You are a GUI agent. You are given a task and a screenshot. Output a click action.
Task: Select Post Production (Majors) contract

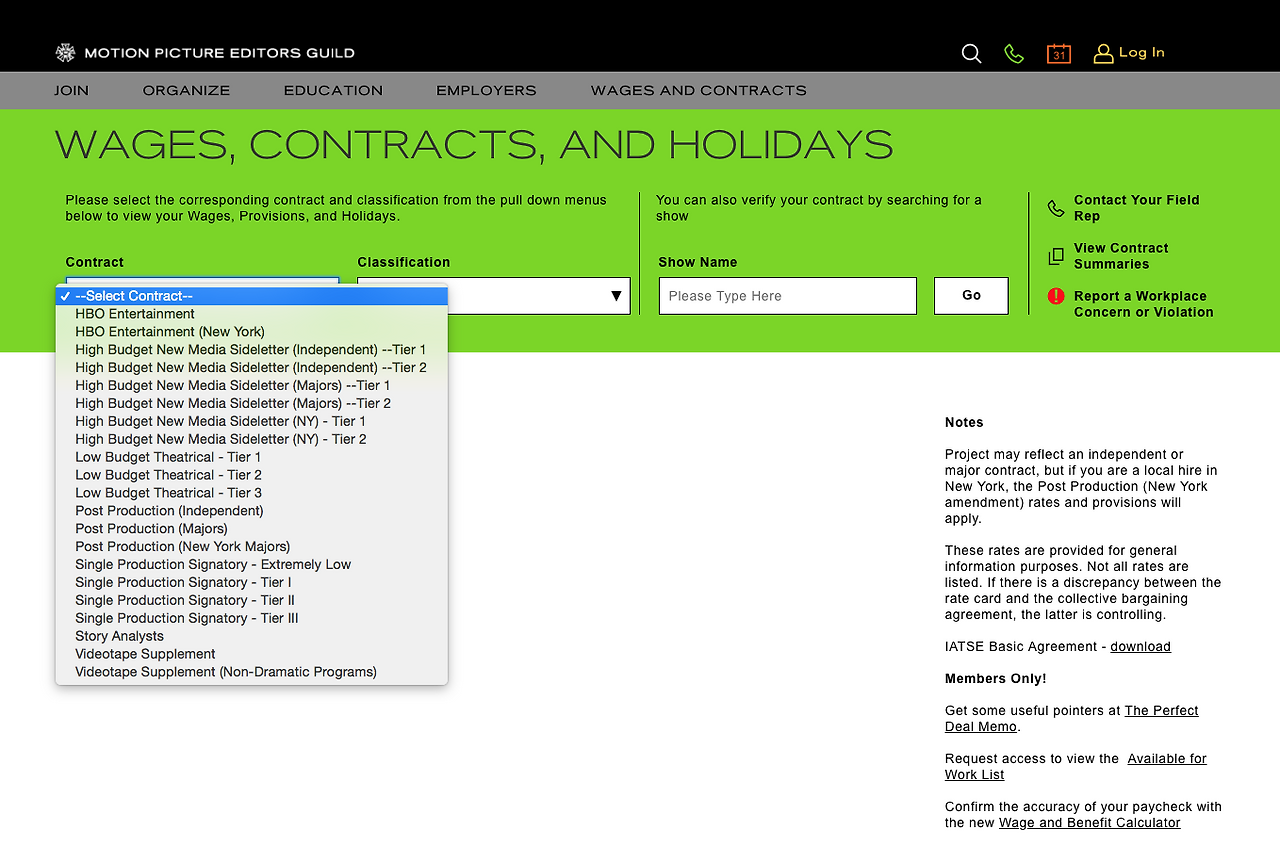pos(252,529)
